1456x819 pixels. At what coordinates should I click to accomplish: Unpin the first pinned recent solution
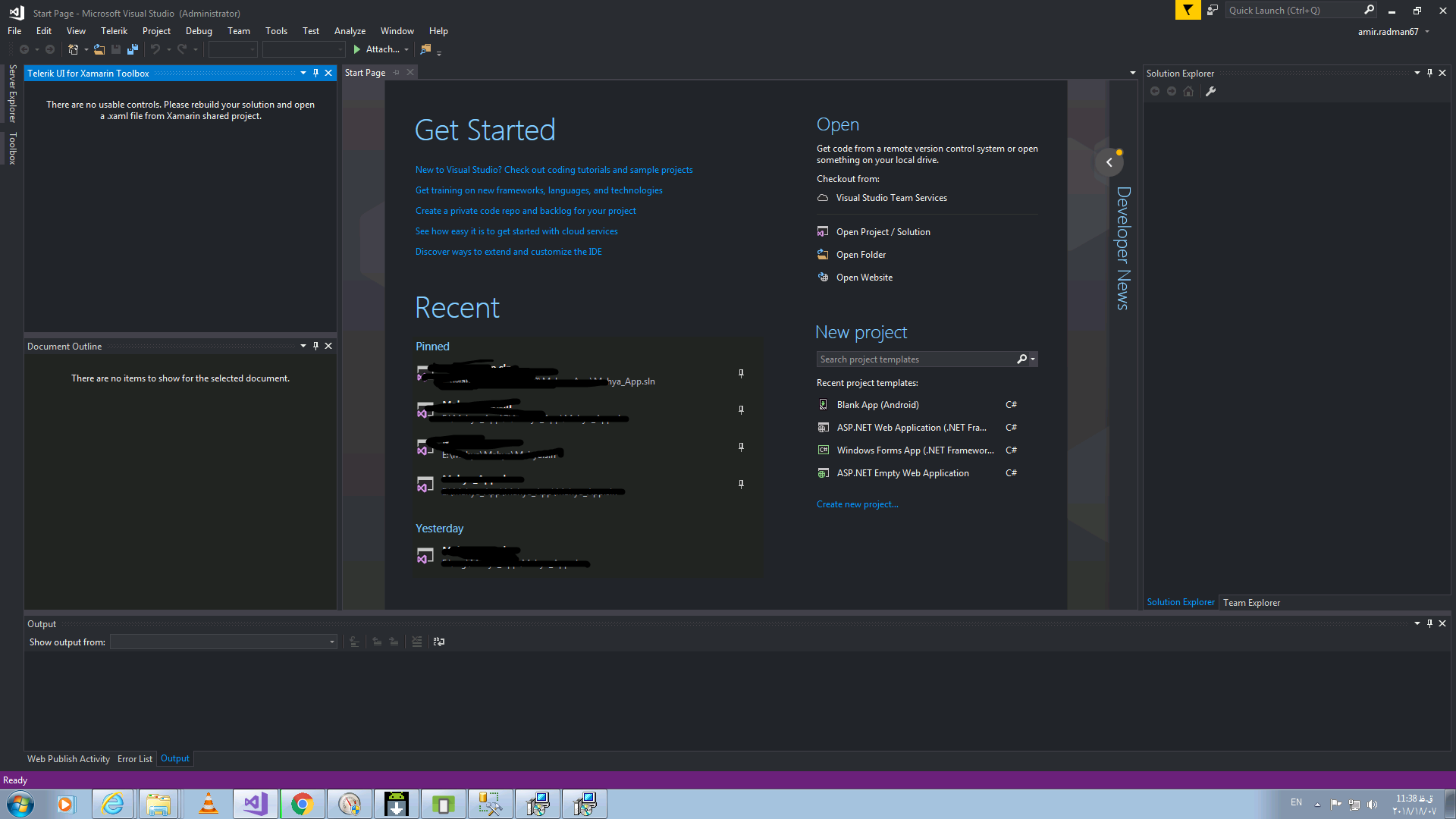741,373
